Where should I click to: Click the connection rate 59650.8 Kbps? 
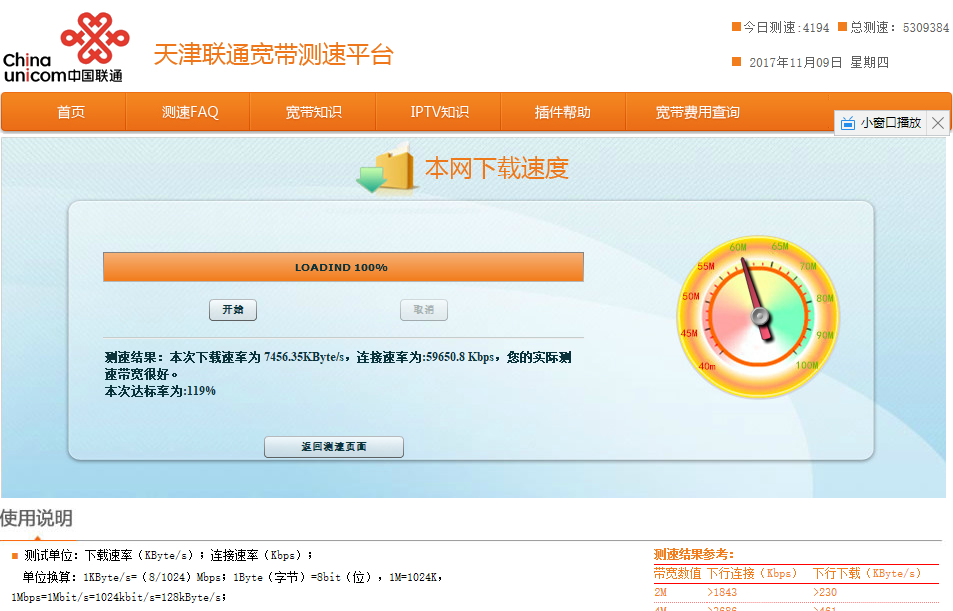click(x=459, y=357)
